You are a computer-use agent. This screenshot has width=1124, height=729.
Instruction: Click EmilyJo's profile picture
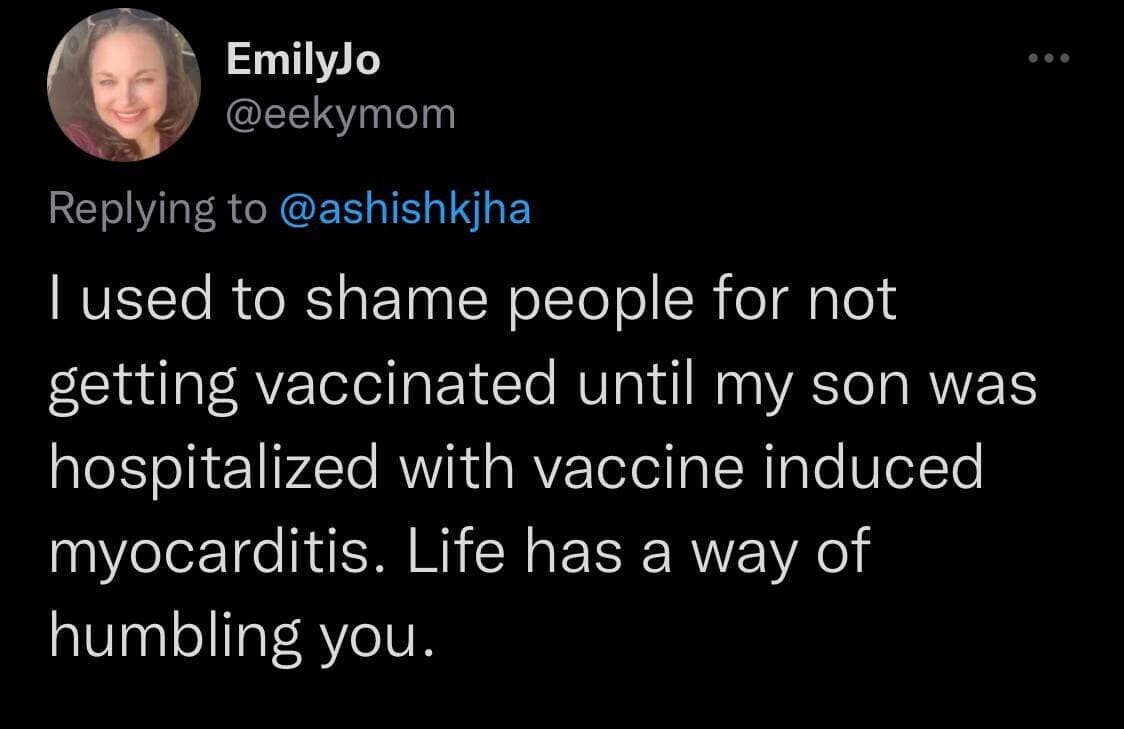click(x=124, y=85)
